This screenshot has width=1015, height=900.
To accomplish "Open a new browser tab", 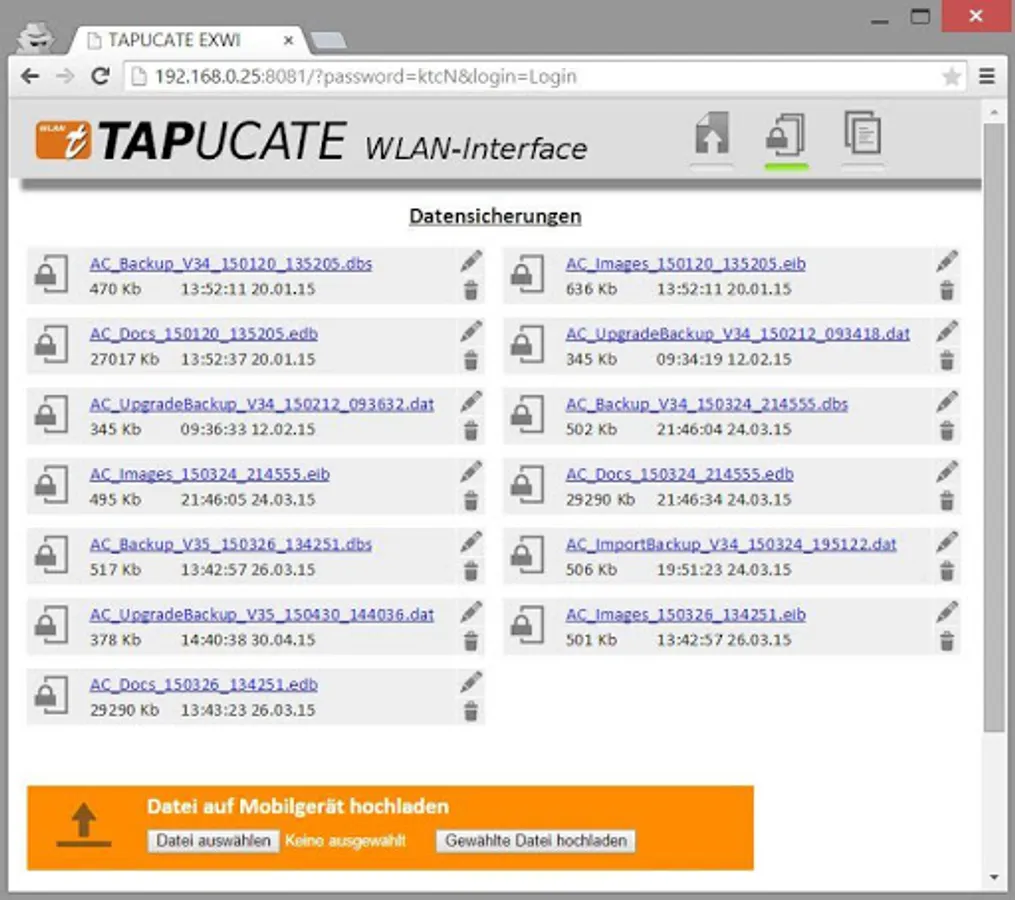I will tap(328, 41).
